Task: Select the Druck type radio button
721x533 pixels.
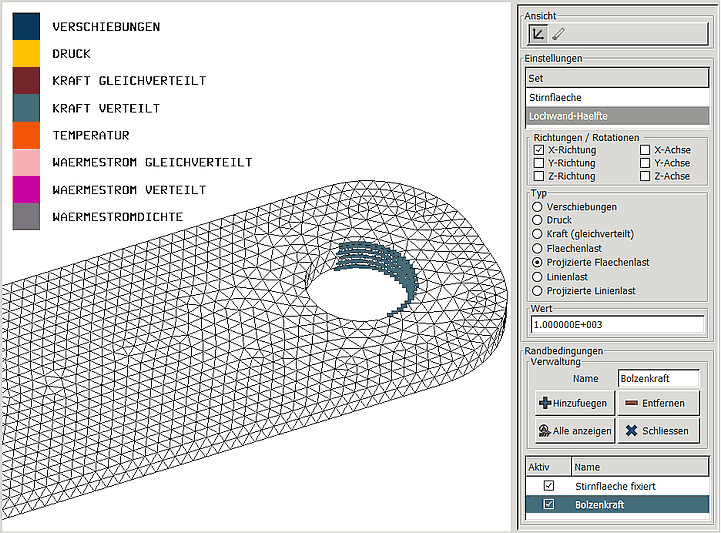Action: point(538,220)
